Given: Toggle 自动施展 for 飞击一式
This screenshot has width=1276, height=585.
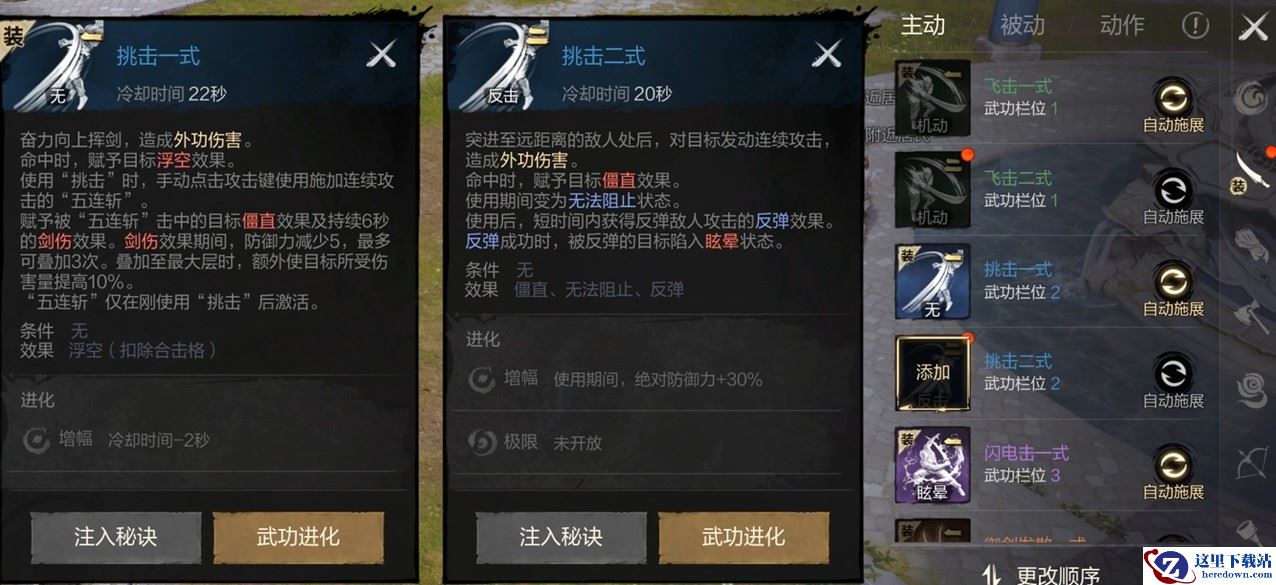Looking at the screenshot, I should (x=1173, y=107).
